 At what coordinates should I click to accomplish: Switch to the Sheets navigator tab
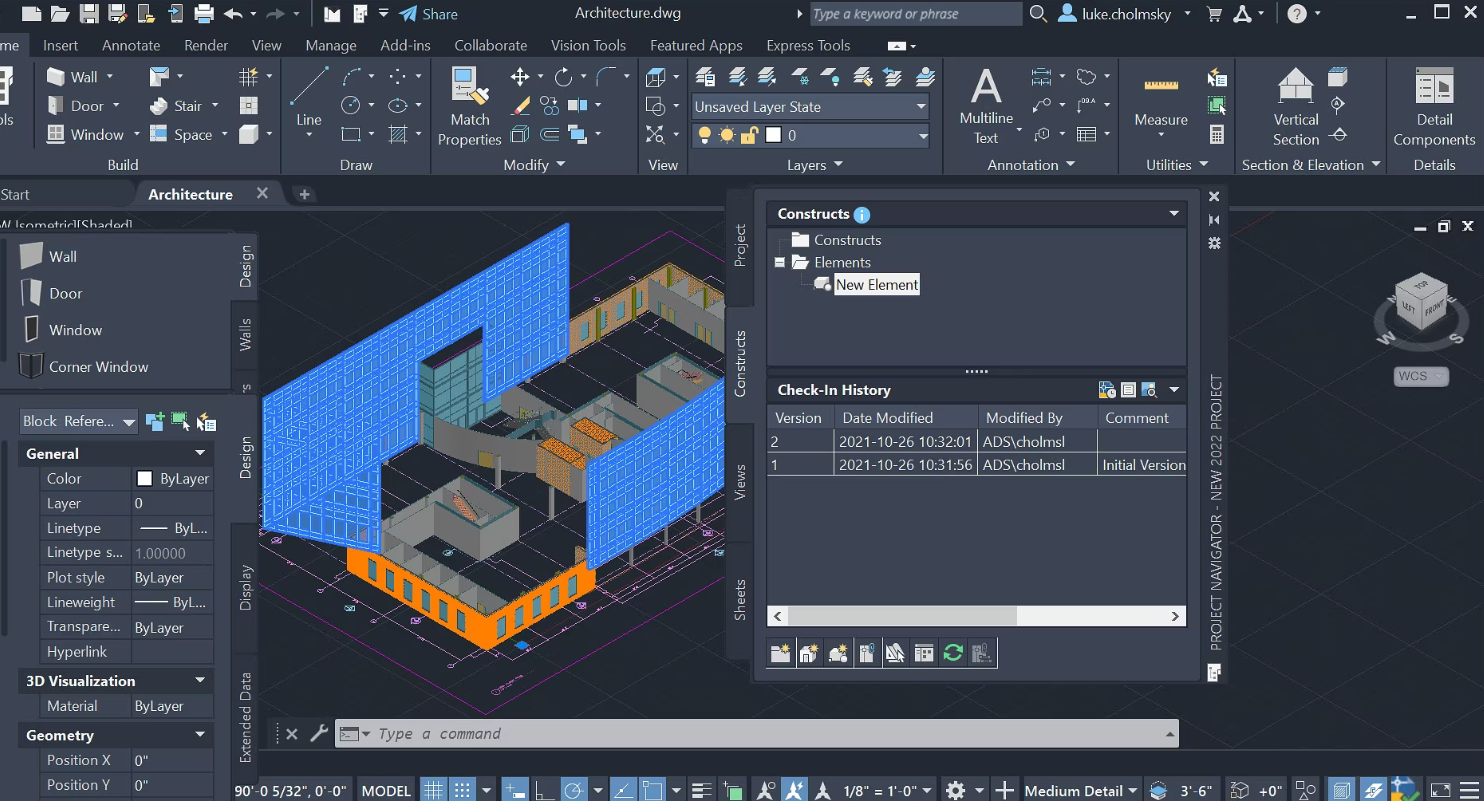click(740, 599)
